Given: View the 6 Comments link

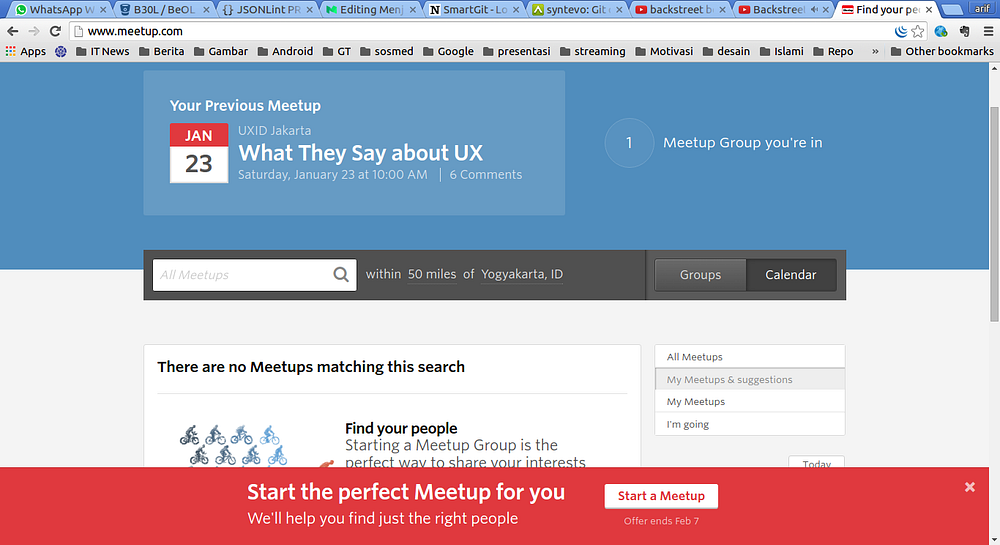Looking at the screenshot, I should pos(485,175).
